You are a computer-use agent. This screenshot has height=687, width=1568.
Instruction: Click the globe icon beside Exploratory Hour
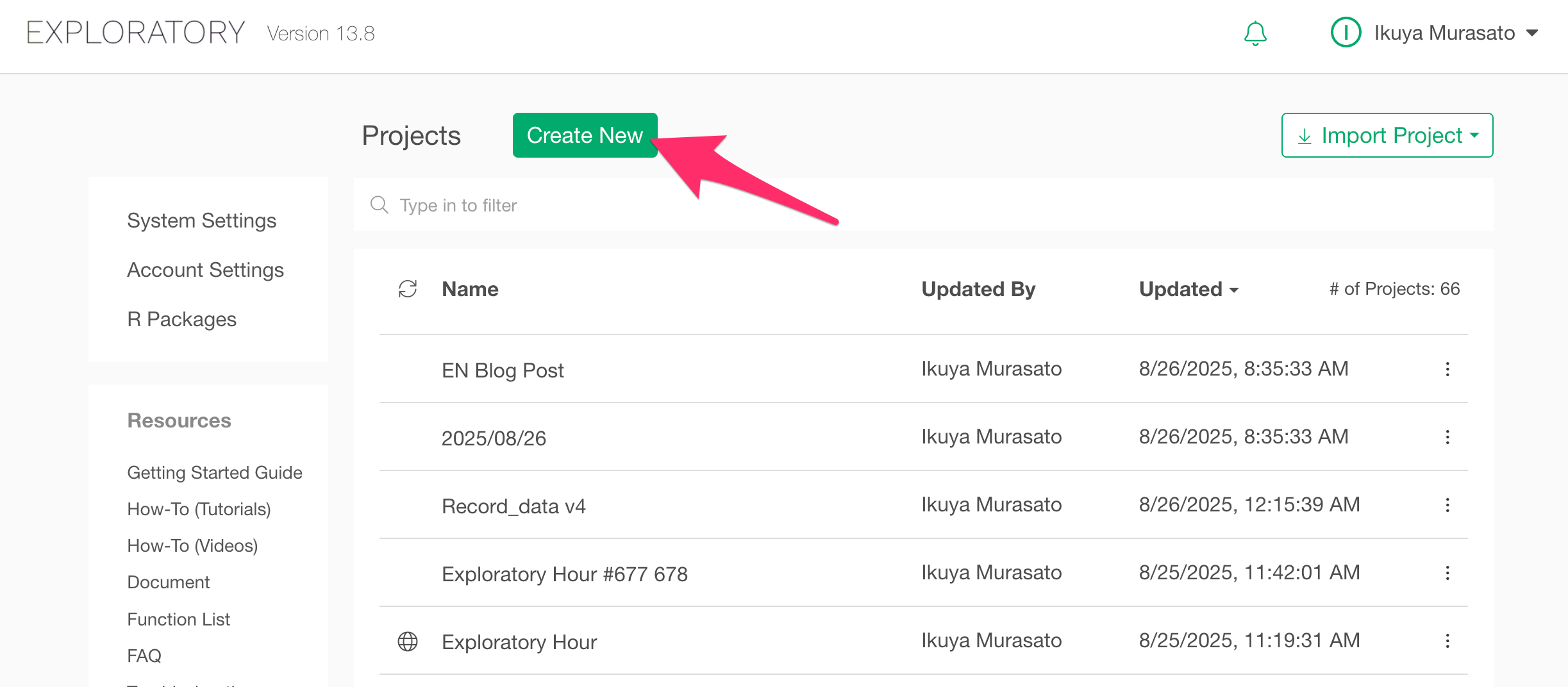[408, 641]
